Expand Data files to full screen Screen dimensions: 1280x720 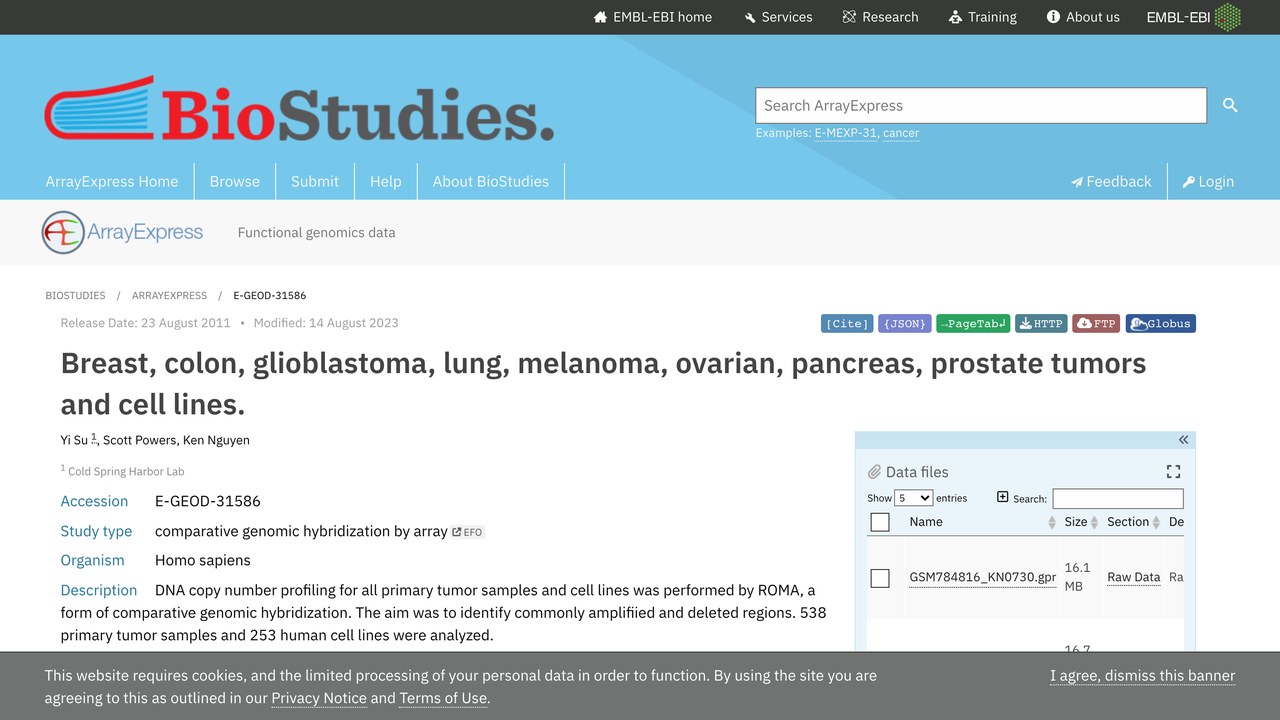[1173, 472]
